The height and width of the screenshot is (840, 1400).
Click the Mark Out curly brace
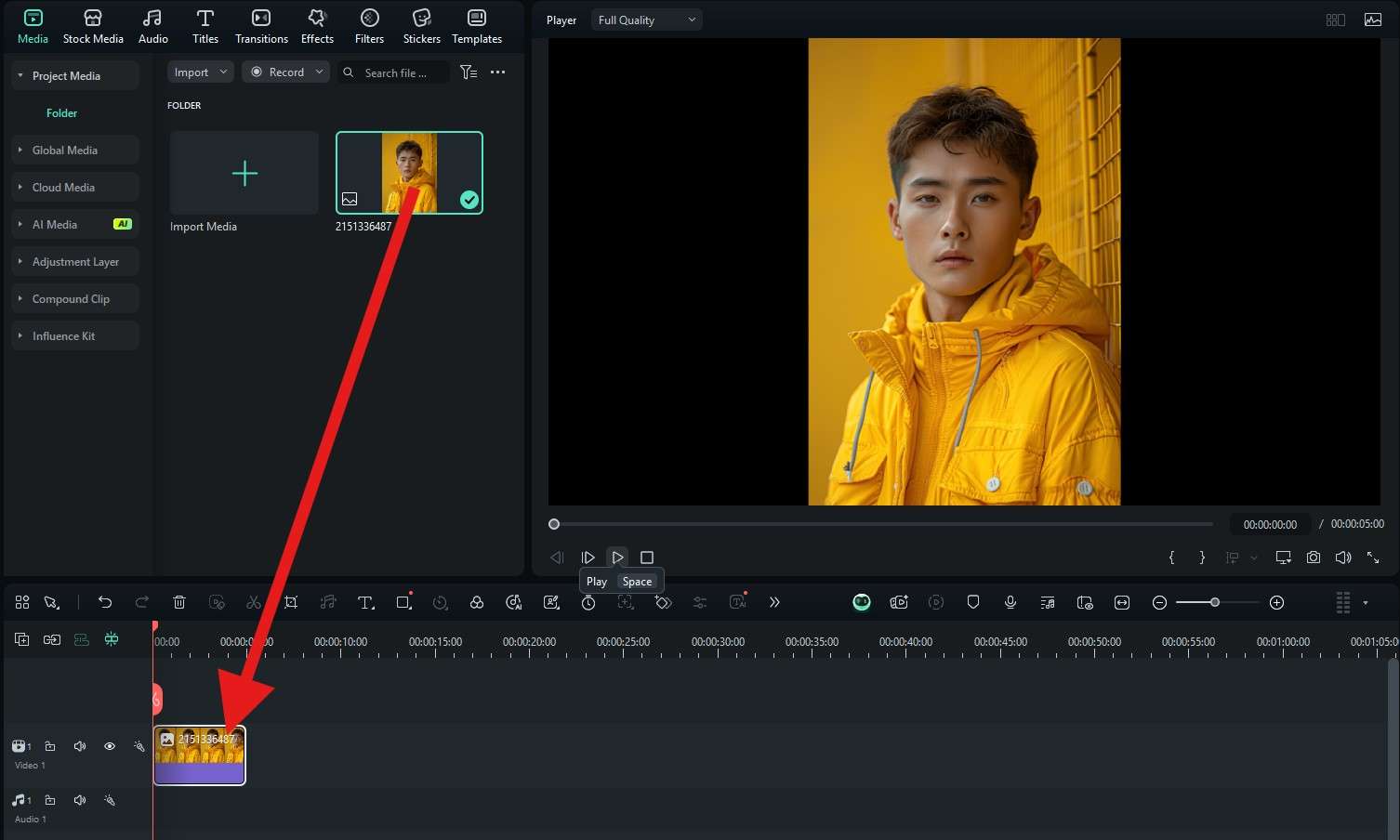point(1202,558)
